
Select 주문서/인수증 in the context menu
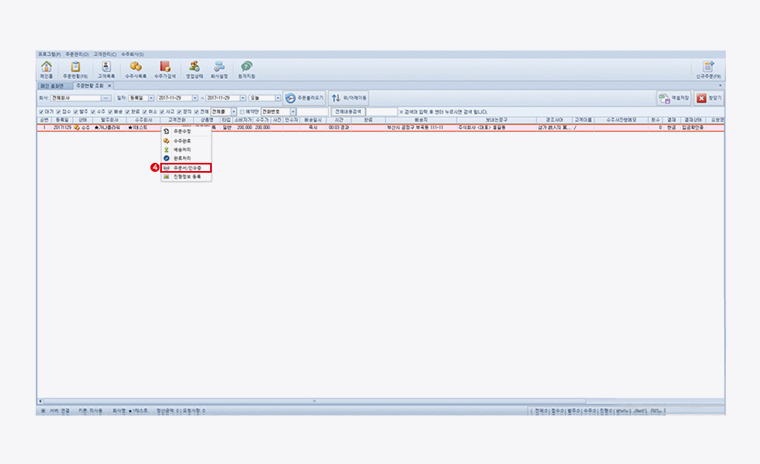point(188,167)
